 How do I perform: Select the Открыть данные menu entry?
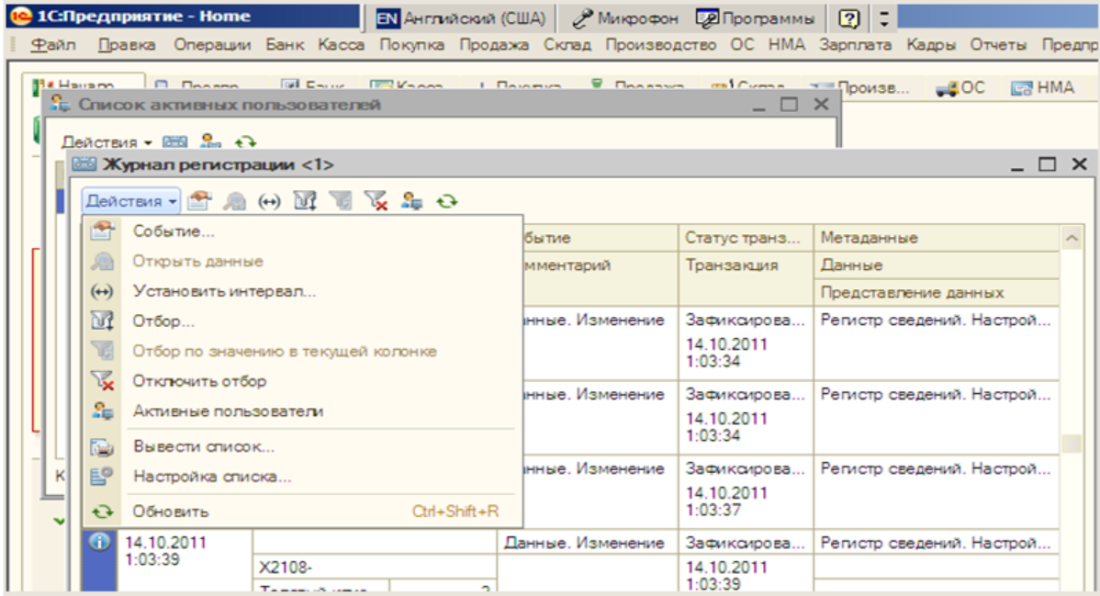(x=303, y=262)
